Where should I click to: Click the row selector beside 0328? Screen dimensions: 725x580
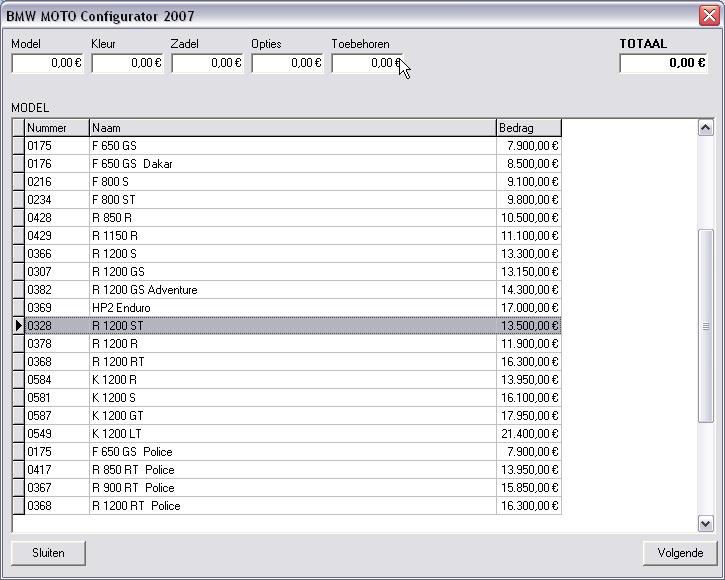click(18, 326)
